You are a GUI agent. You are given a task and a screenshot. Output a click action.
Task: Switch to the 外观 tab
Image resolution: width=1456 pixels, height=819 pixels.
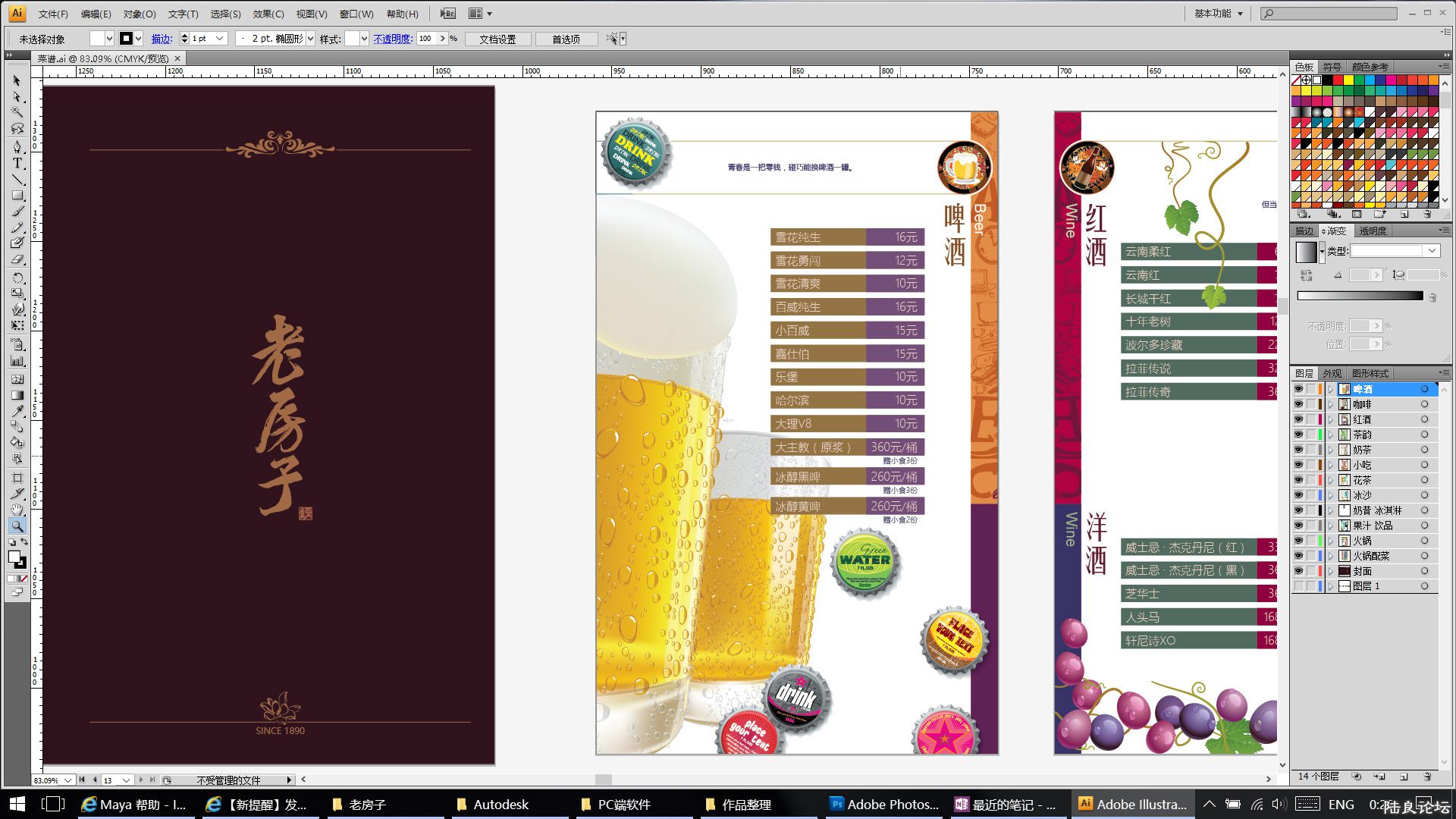[x=1332, y=373]
